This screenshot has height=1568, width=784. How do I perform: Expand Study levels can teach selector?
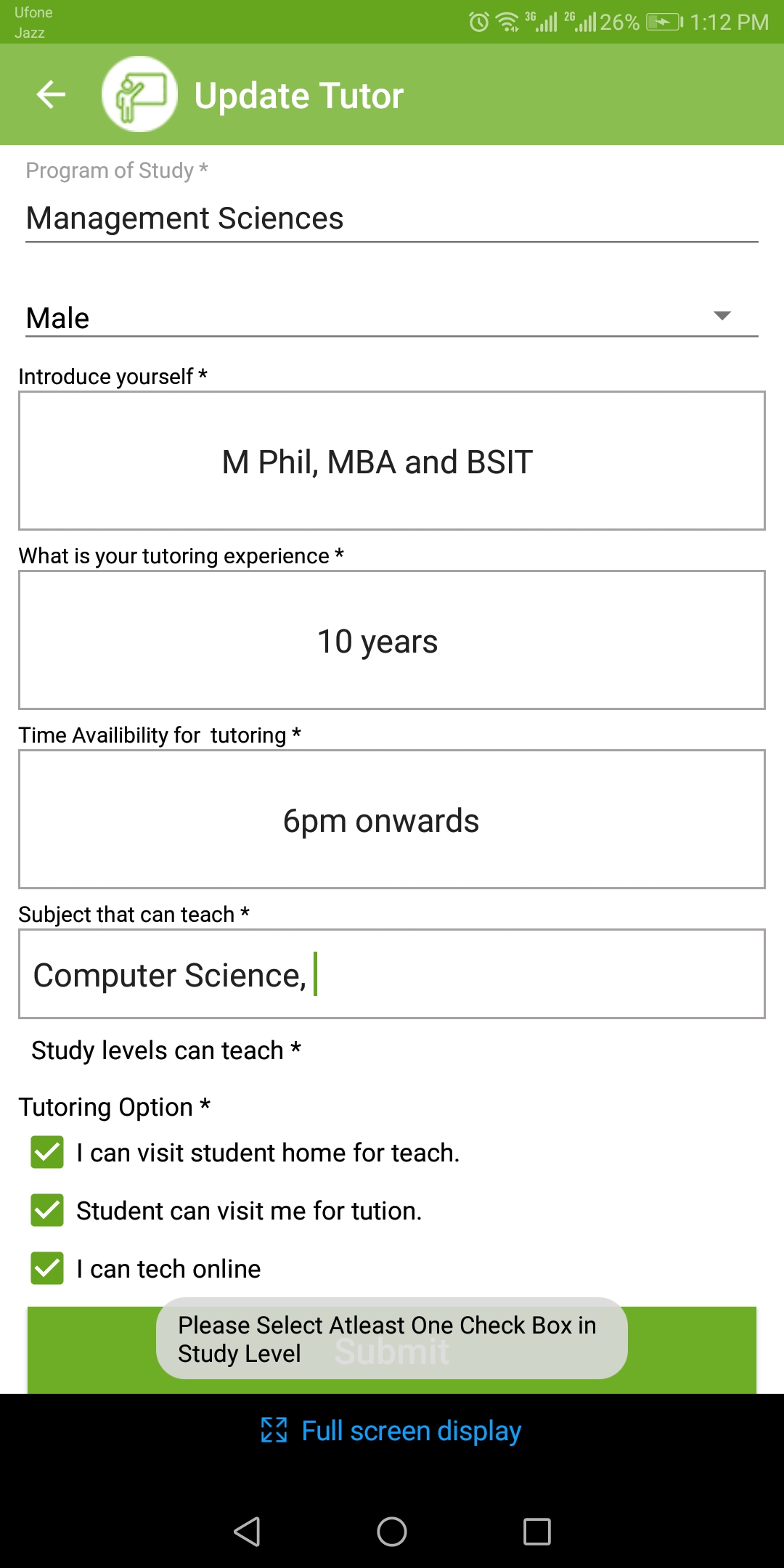pos(166,1050)
